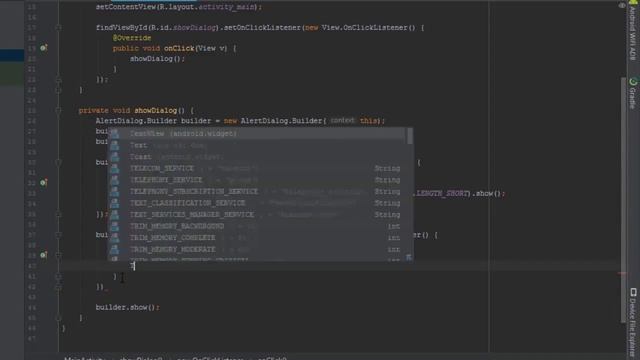
Task: Click the override gutter icon just above the caret line
Action: [43, 255]
